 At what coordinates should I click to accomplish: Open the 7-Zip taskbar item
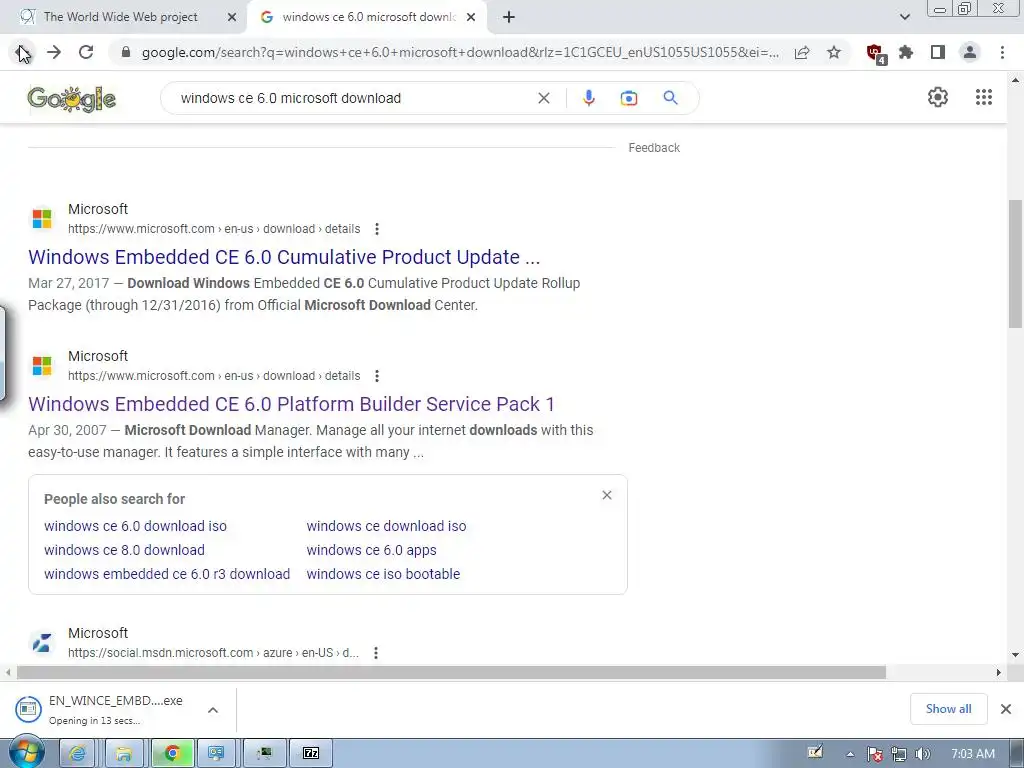(312, 754)
